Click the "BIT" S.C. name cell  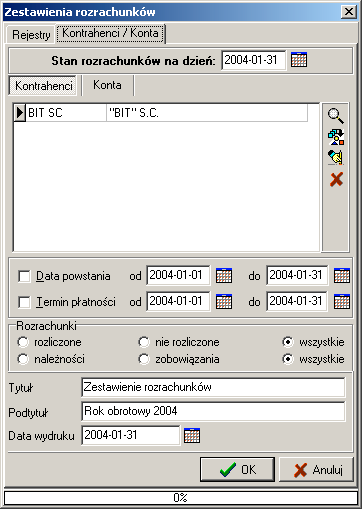207,113
